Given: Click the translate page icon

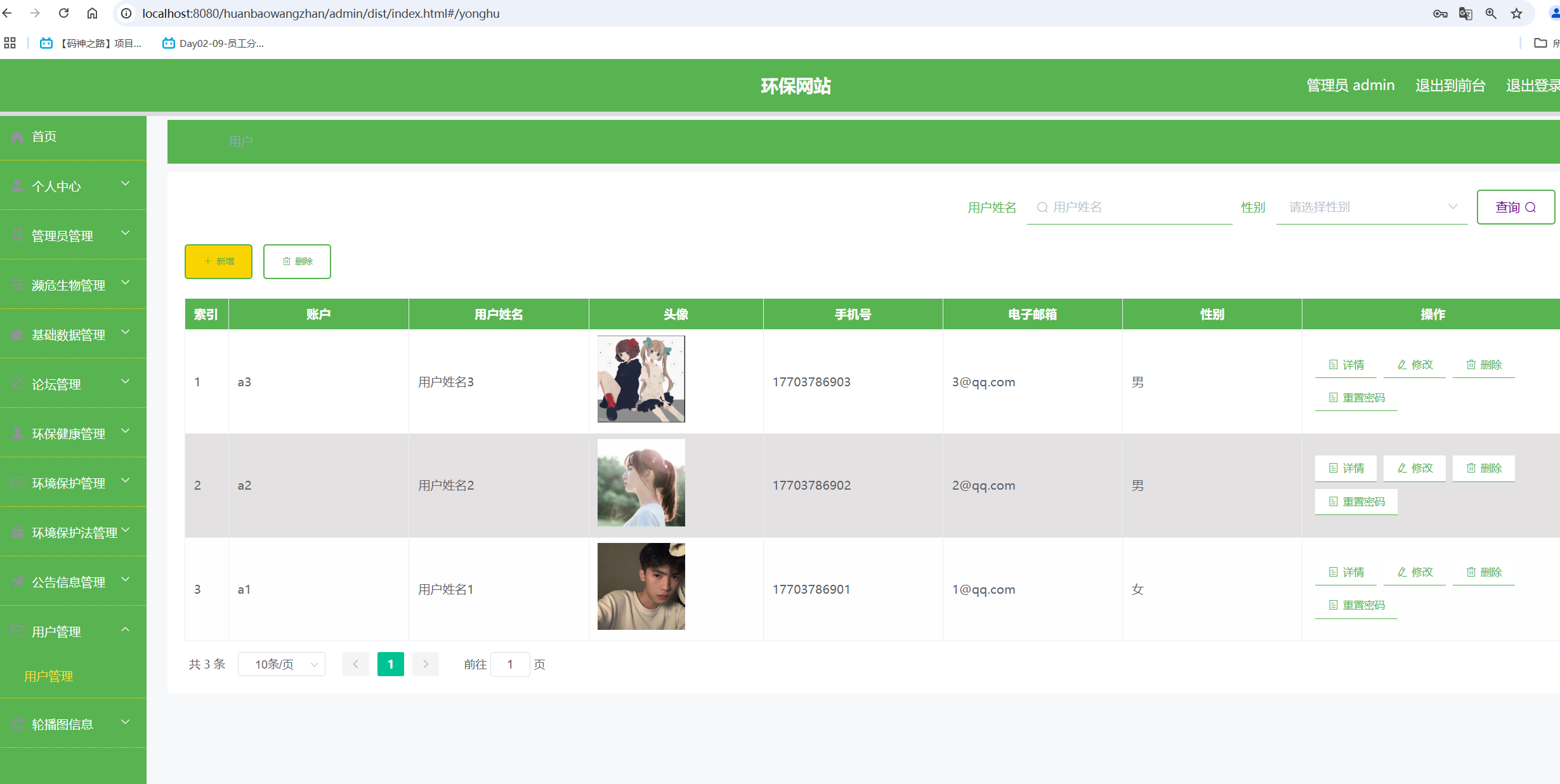Looking at the screenshot, I should [x=1465, y=13].
